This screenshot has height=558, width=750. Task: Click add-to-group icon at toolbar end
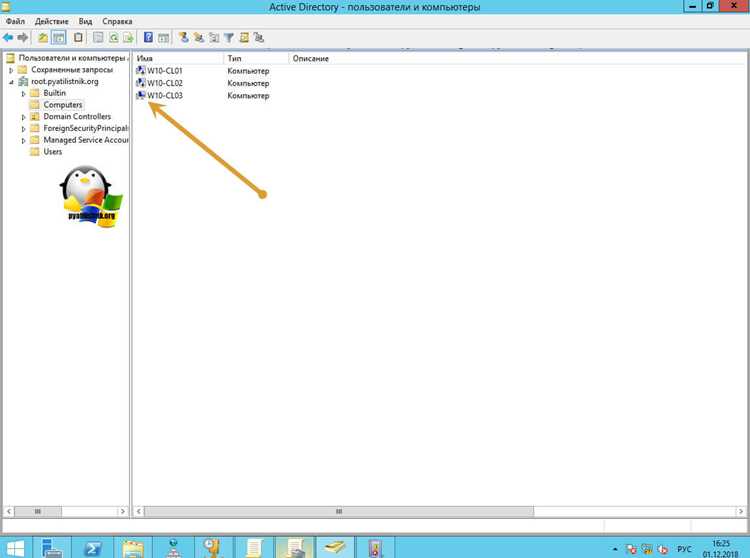click(x=259, y=38)
